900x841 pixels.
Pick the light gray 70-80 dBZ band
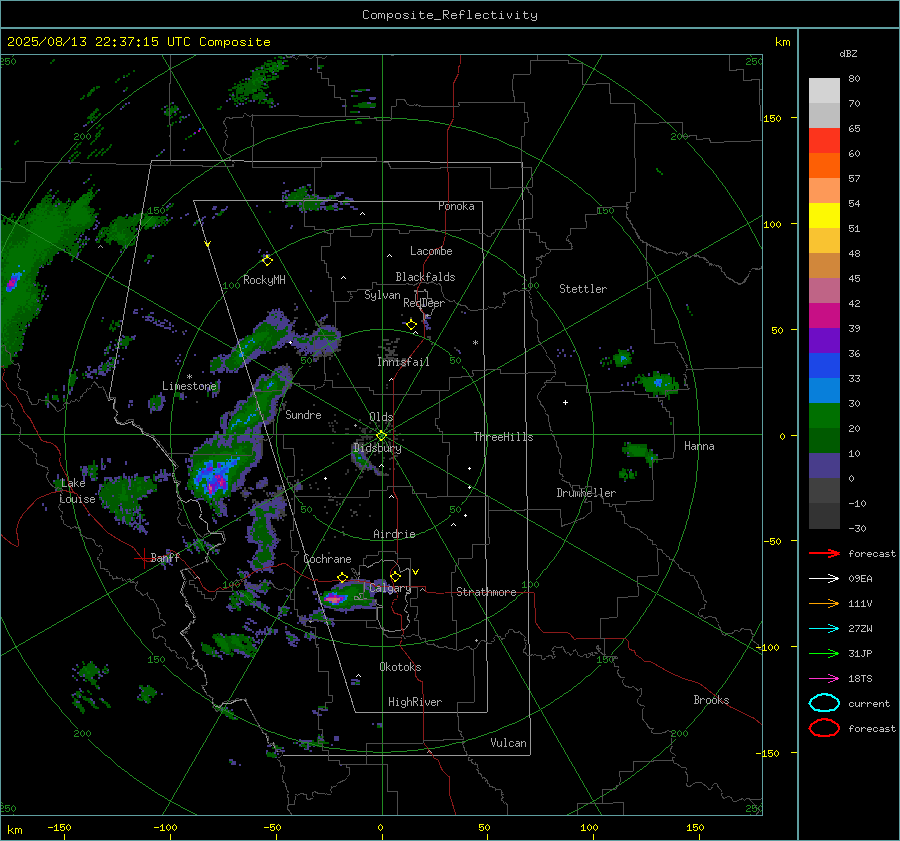824,91
